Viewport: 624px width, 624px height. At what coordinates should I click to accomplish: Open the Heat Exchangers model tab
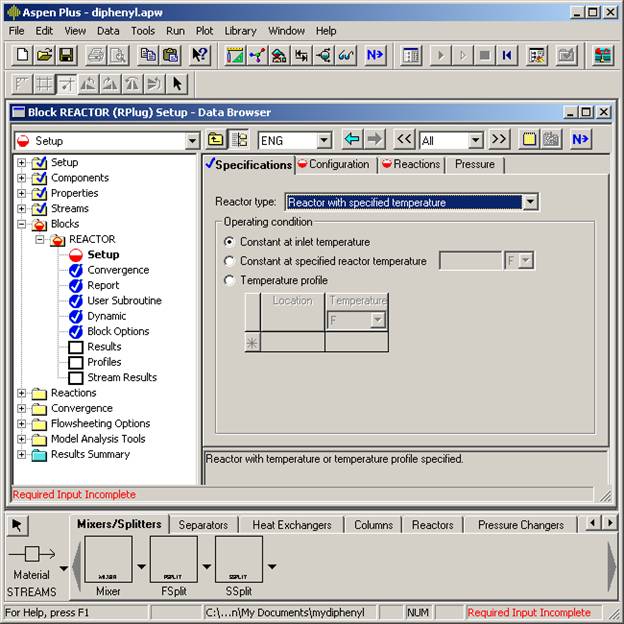(x=291, y=524)
